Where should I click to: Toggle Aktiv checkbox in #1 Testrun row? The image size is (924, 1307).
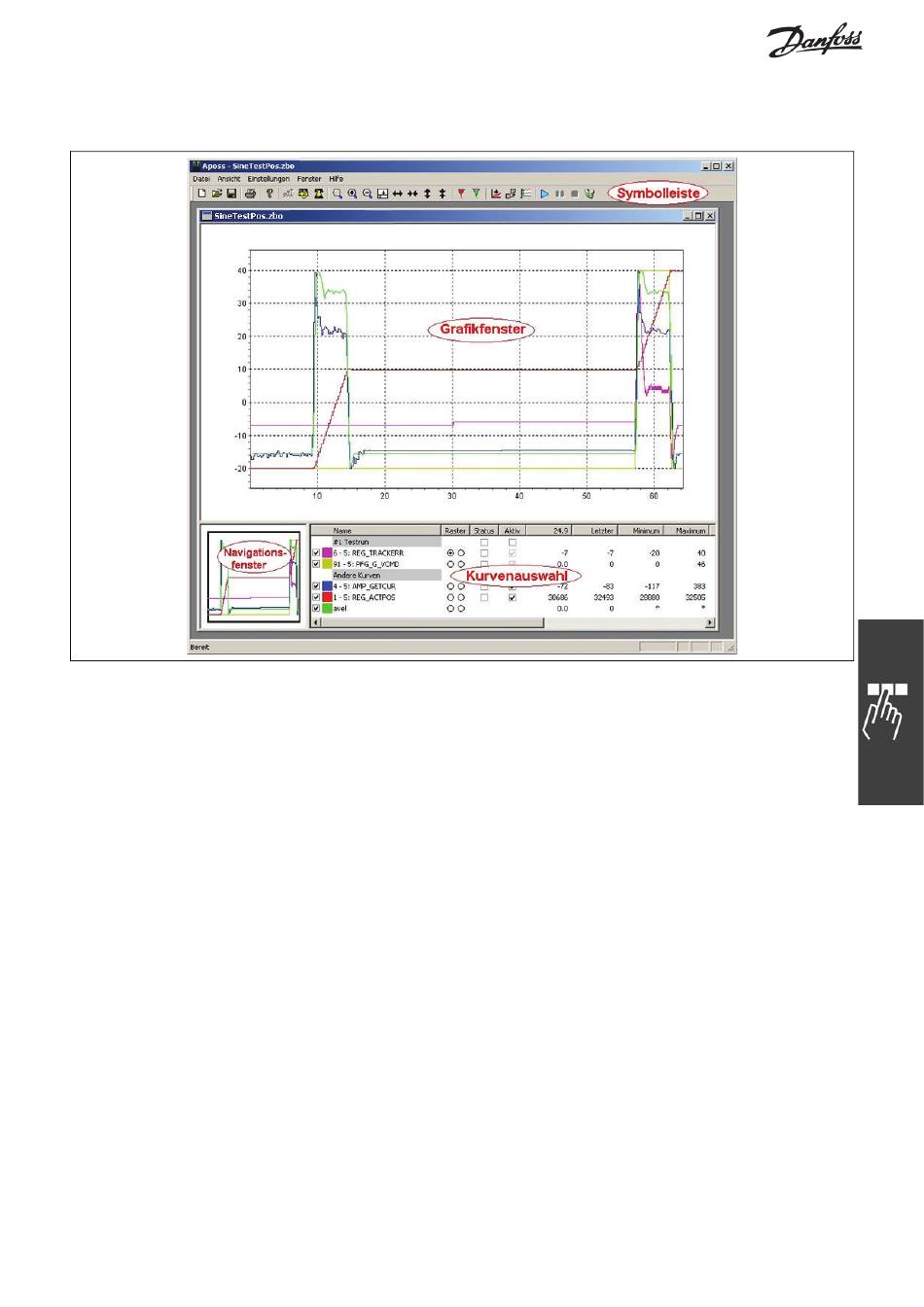click(x=513, y=542)
